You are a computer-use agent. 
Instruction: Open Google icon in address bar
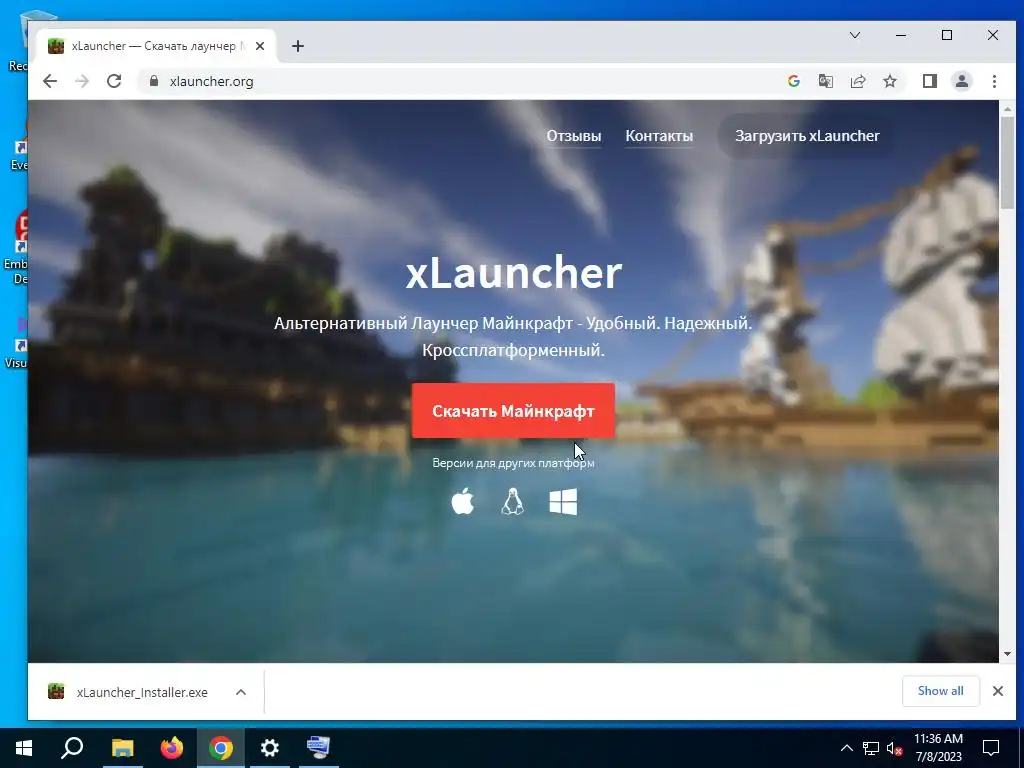793,81
